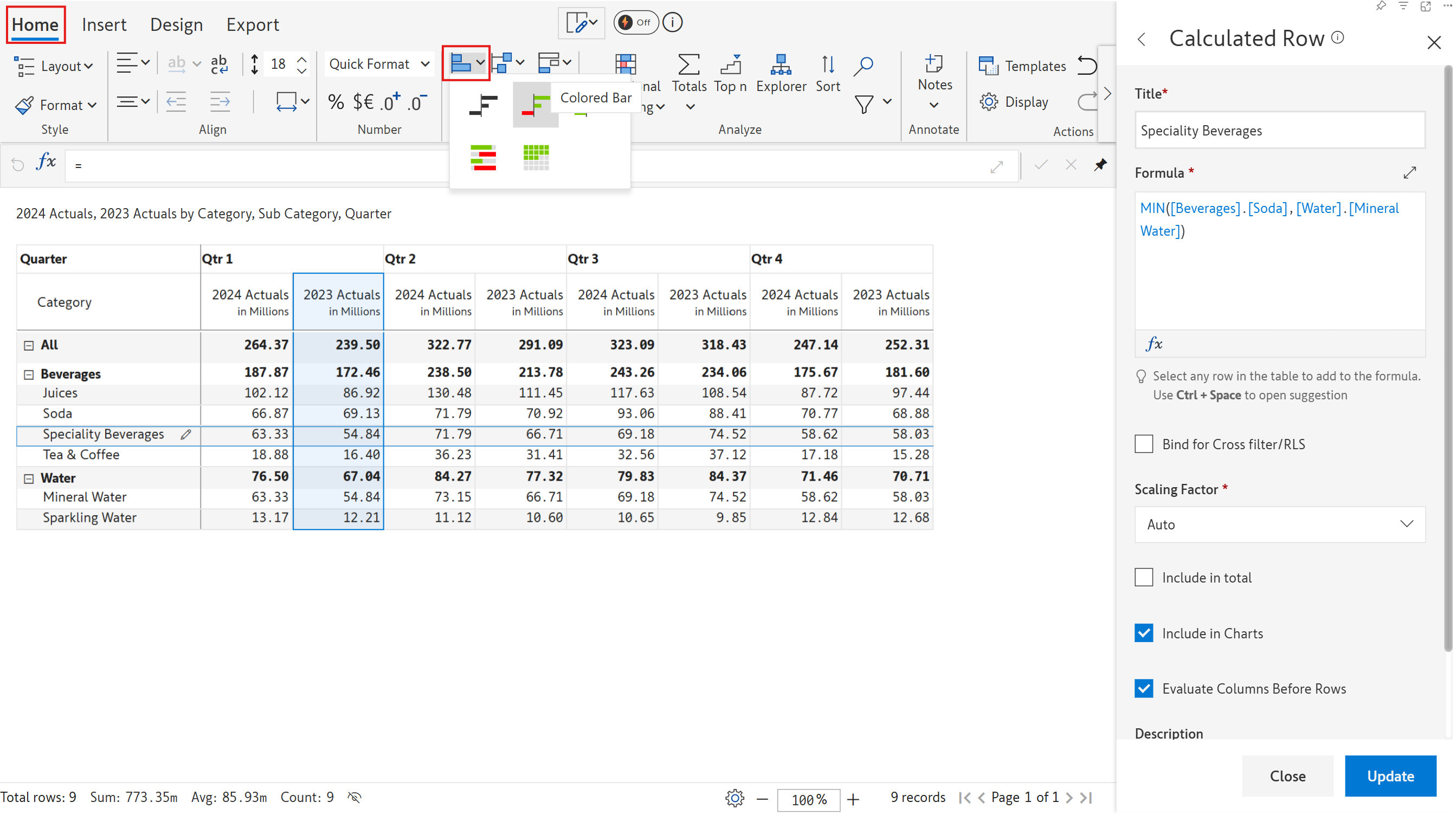Click the percent format icon
Screen dimensions: 1456x815
pos(336,102)
